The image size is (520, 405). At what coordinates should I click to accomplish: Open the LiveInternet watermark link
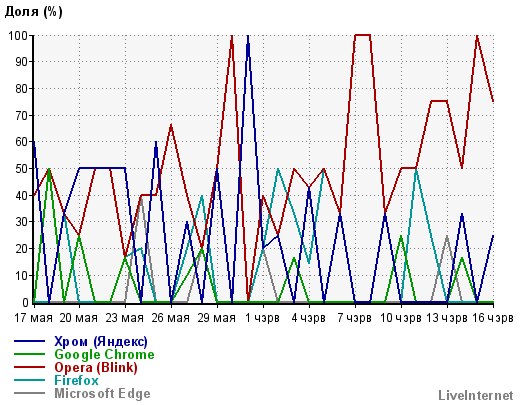476,395
